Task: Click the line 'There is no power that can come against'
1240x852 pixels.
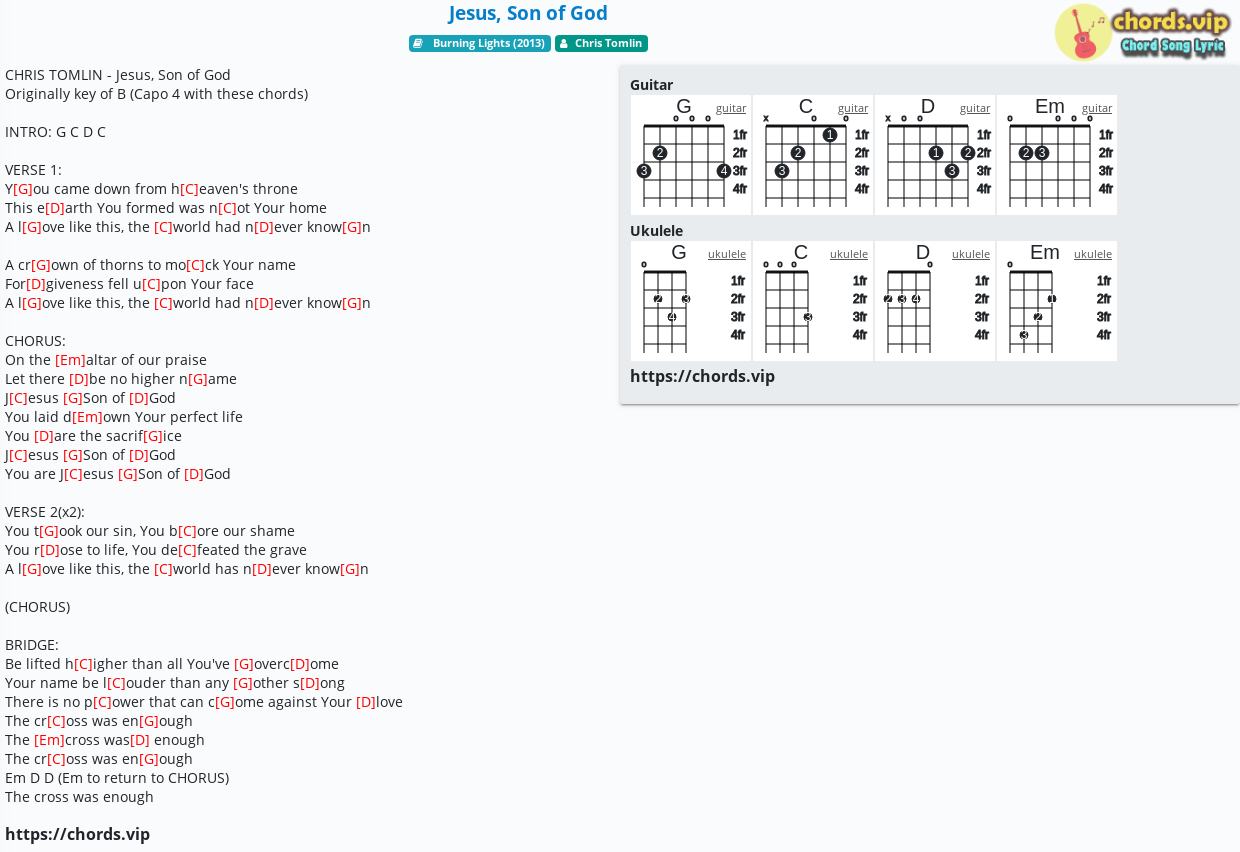Action: click(x=204, y=702)
